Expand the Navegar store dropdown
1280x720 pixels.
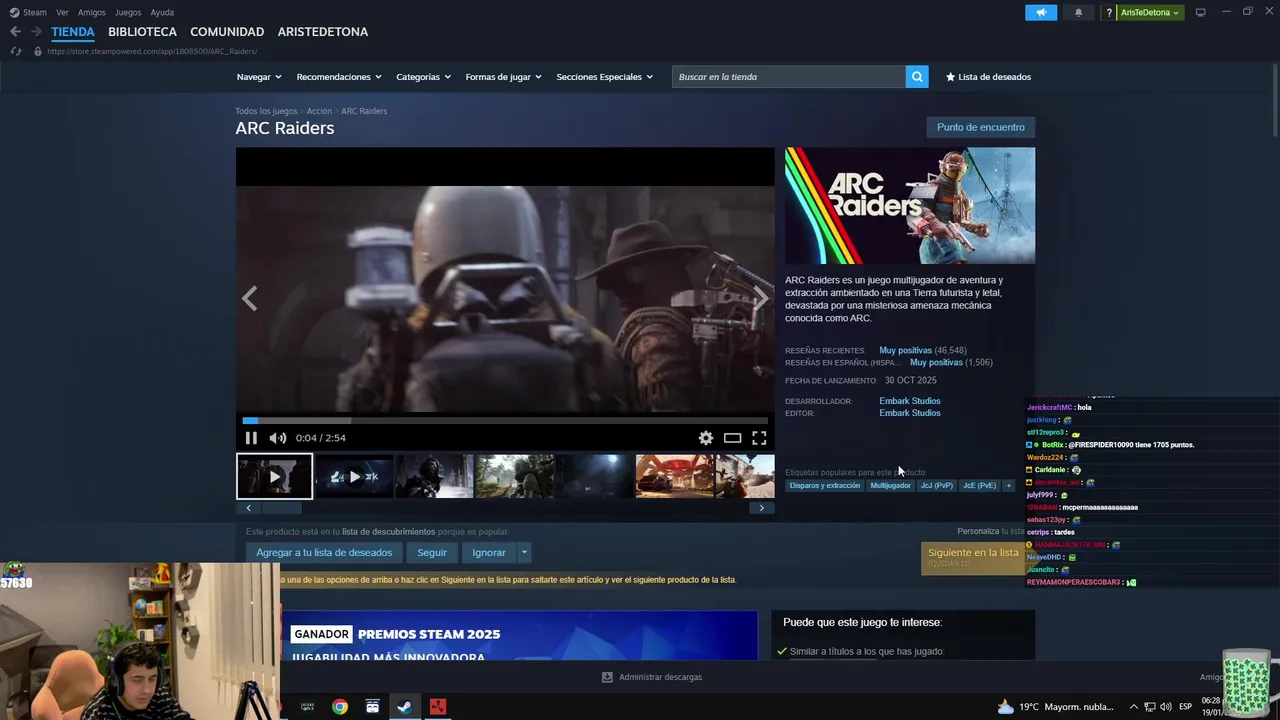[259, 77]
